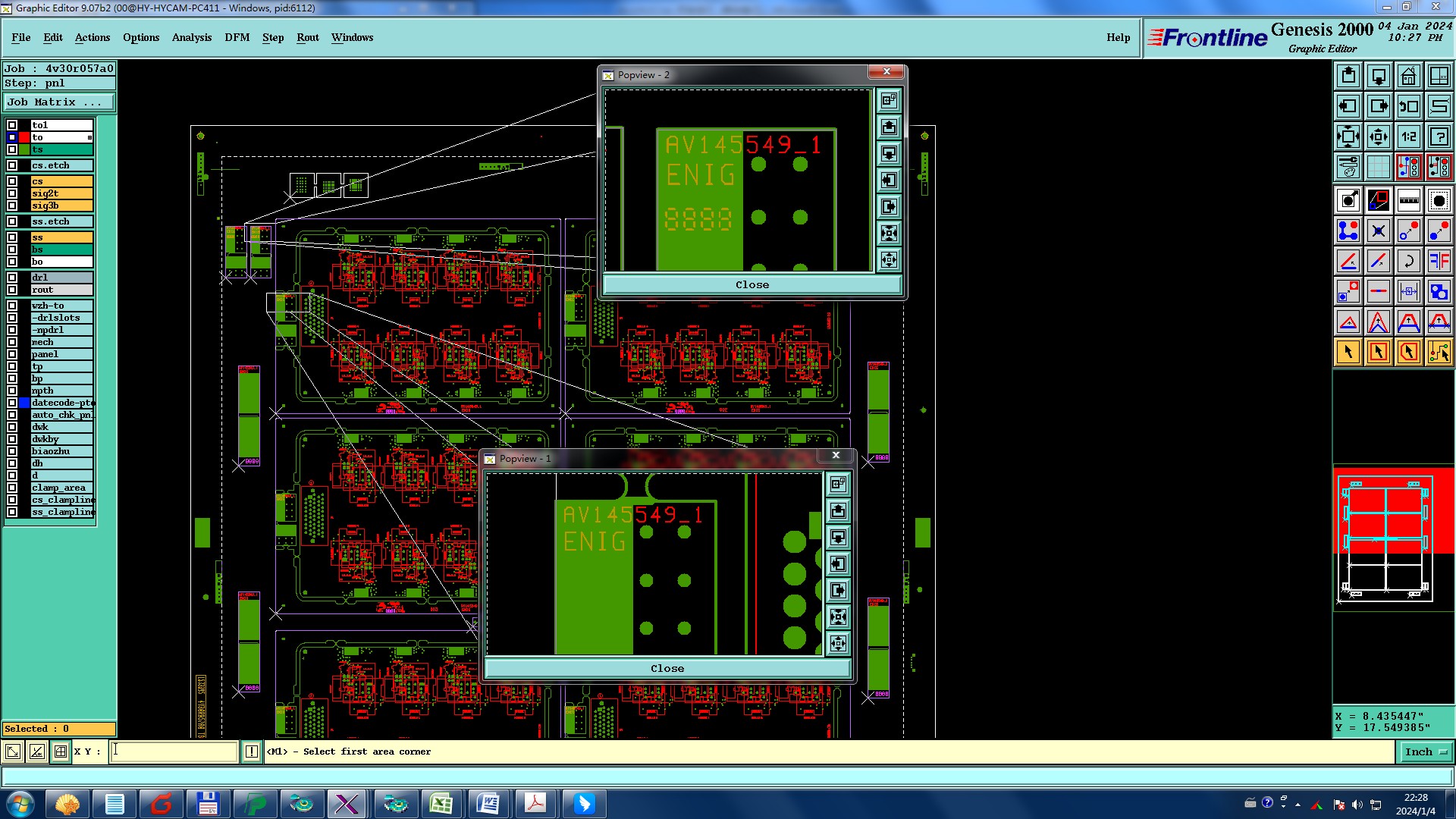Click the plain arrow select pointer icon
The height and width of the screenshot is (819, 1456).
point(1348,352)
